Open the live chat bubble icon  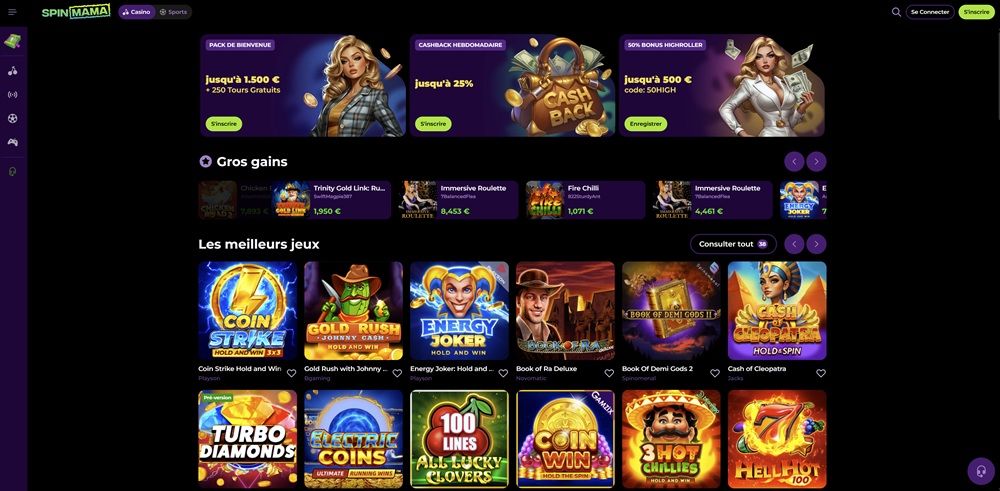coord(981,471)
